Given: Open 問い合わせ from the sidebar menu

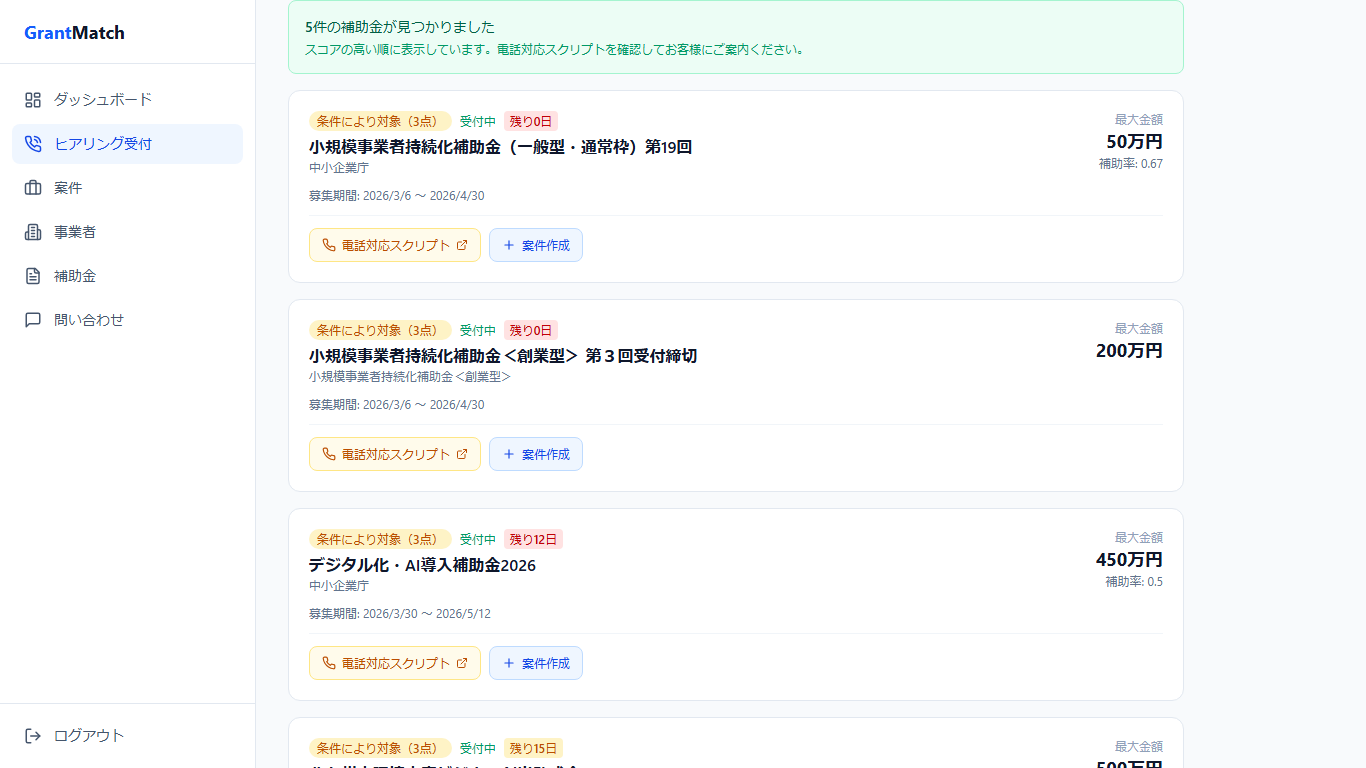Looking at the screenshot, I should 86,319.
